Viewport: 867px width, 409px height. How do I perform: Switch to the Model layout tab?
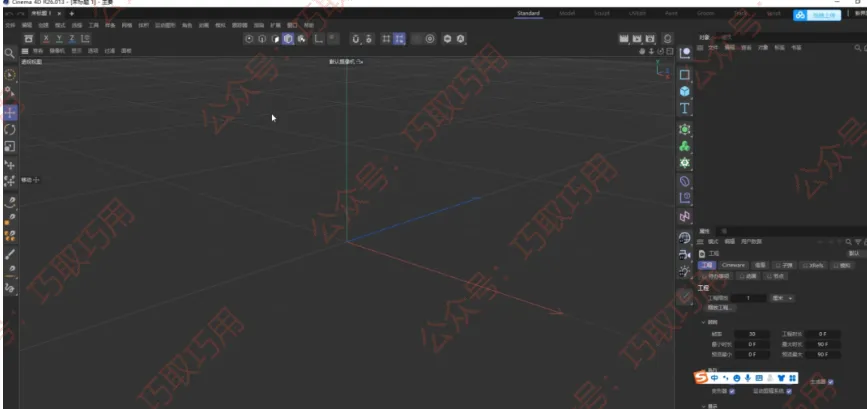point(567,13)
